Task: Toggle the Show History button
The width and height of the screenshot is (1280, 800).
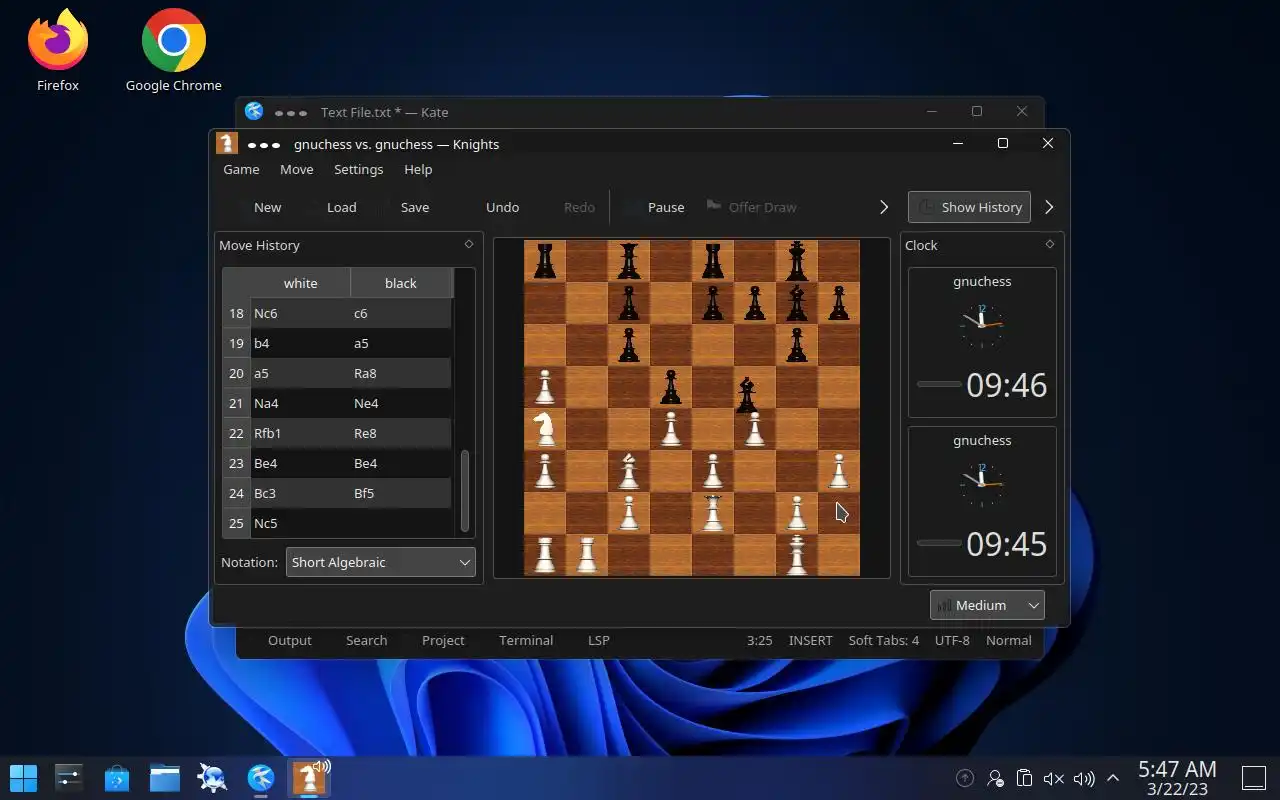Action: point(969,207)
